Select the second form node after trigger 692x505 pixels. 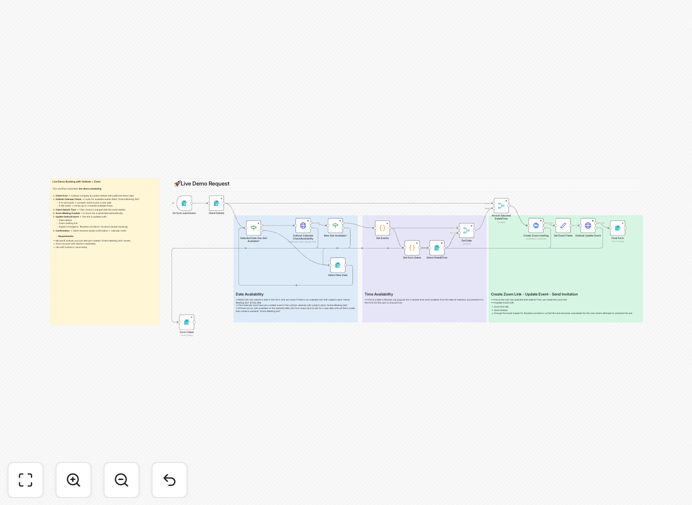pos(216,203)
